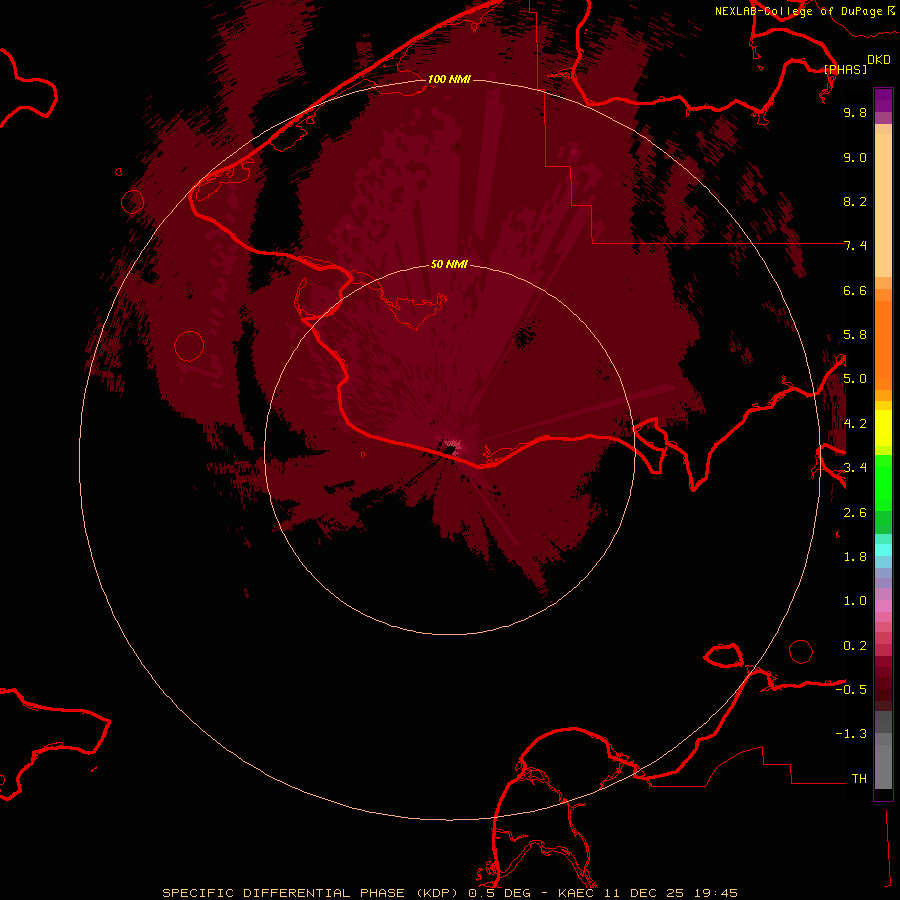This screenshot has height=900, width=900.
Task: Click the DKD product code label
Action: pos(879,60)
